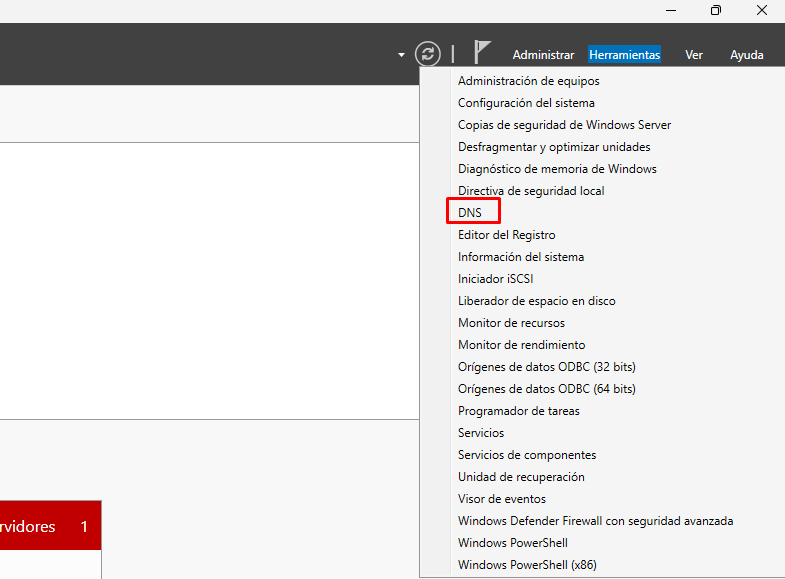Open the notifications flag icon
Image resolution: width=785 pixels, height=579 pixels.
[482, 54]
